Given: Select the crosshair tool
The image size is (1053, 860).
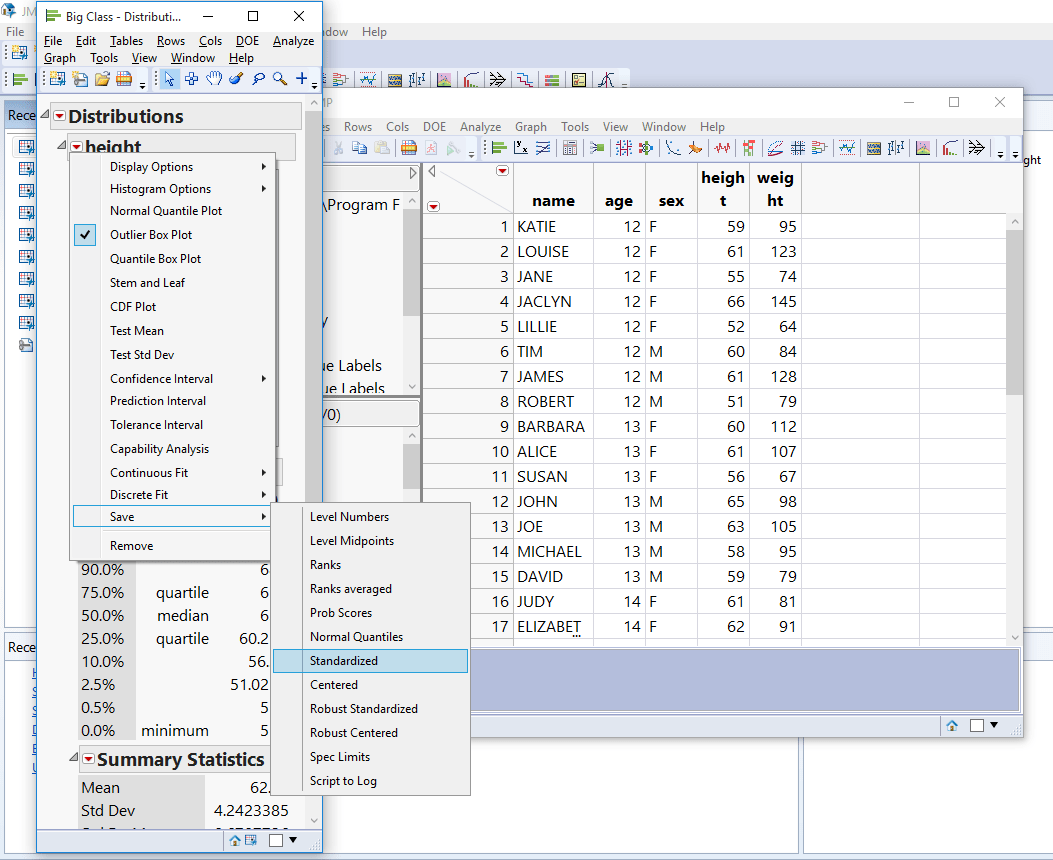Looking at the screenshot, I should tap(191, 79).
